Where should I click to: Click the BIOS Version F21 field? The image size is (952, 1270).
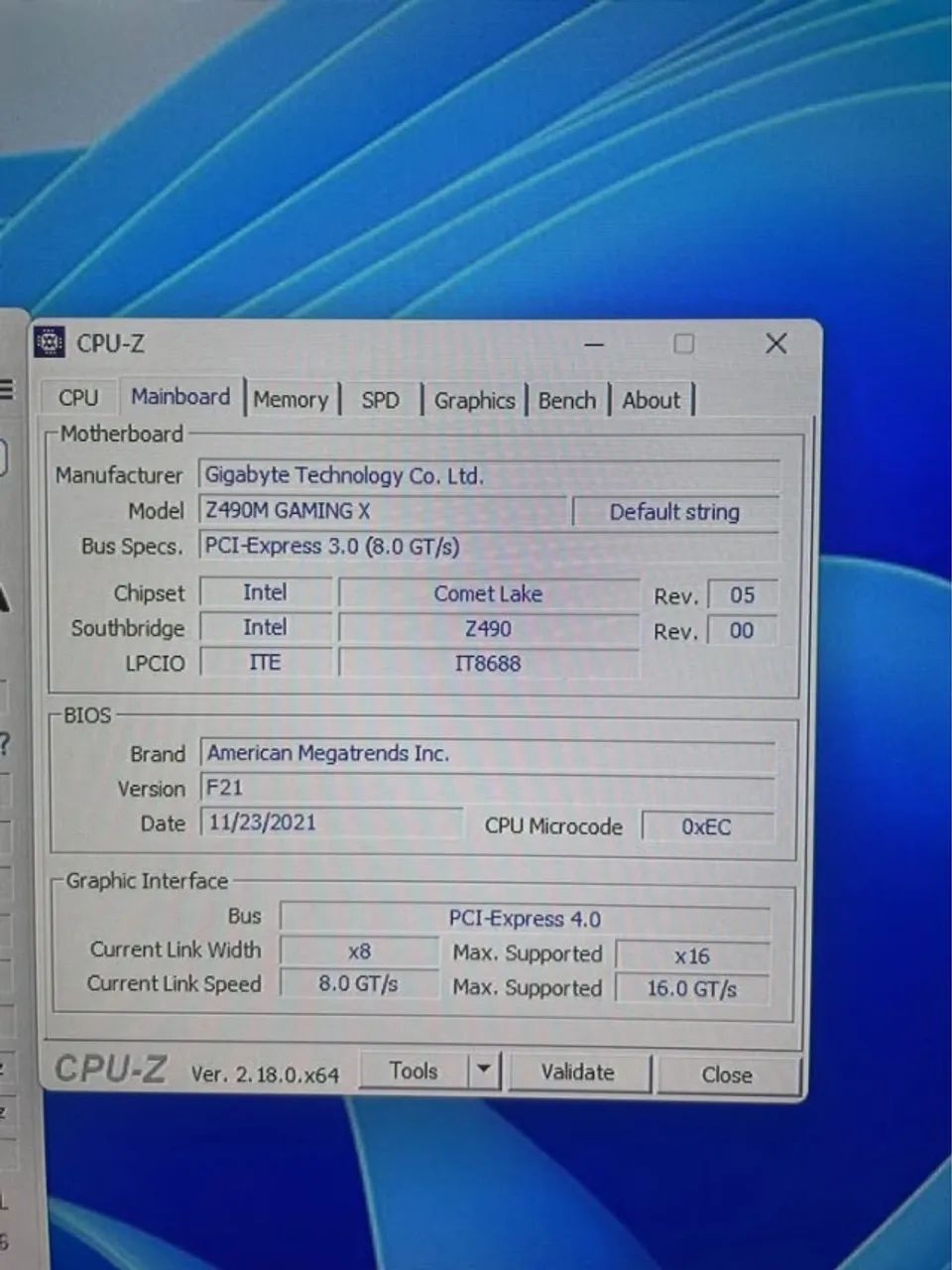(489, 788)
